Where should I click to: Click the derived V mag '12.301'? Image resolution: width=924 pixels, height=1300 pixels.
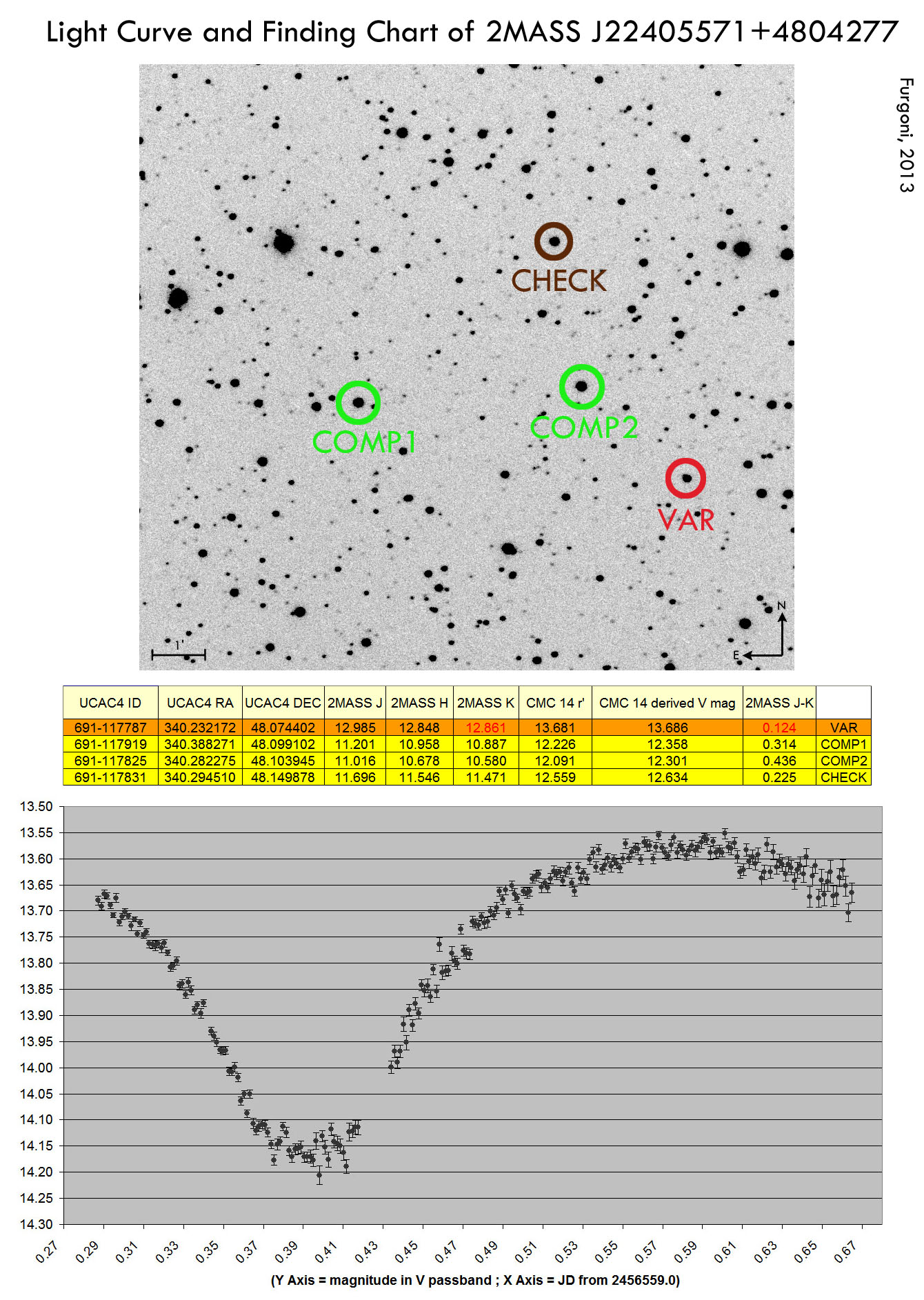667,761
